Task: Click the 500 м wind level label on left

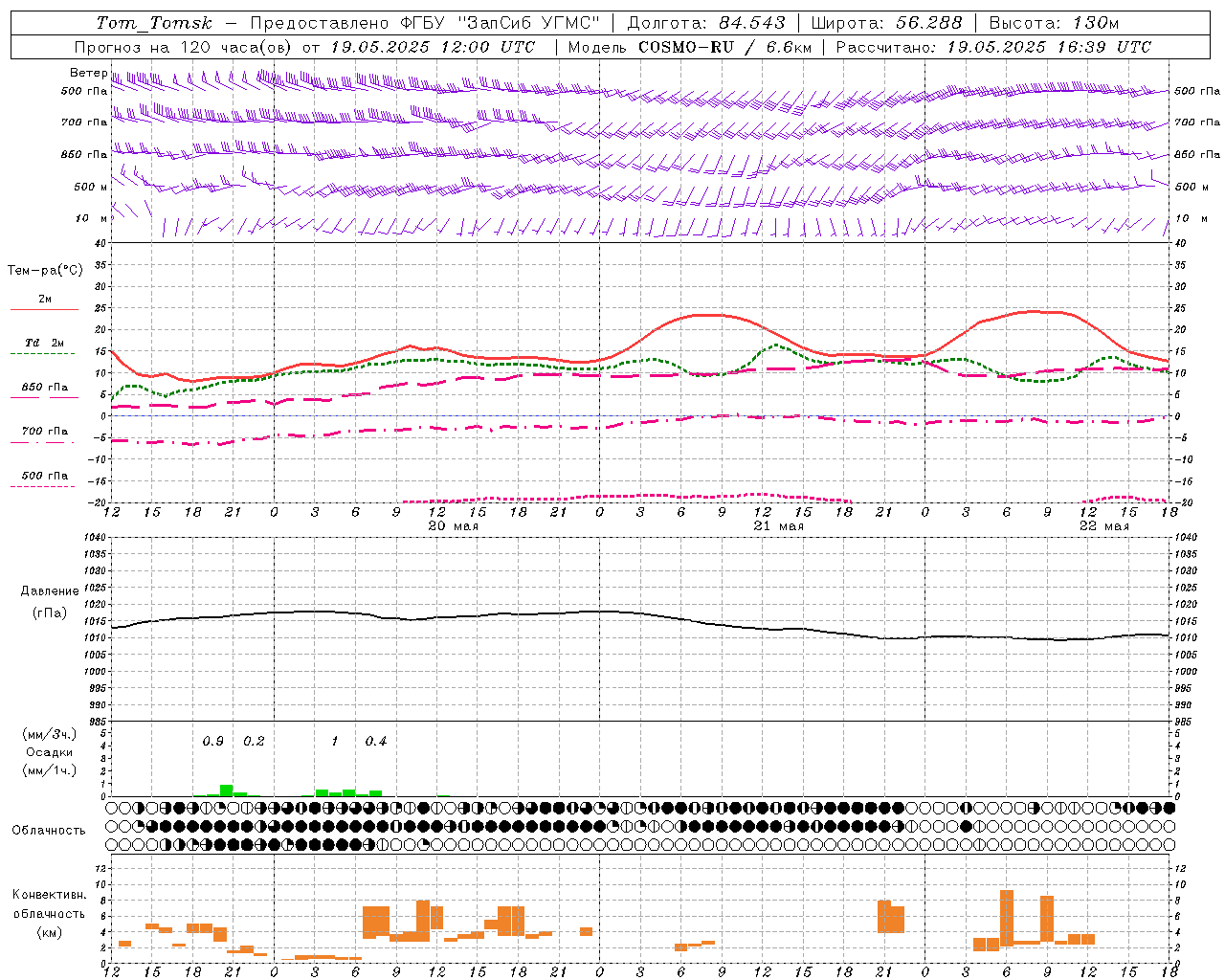Action: (91, 187)
